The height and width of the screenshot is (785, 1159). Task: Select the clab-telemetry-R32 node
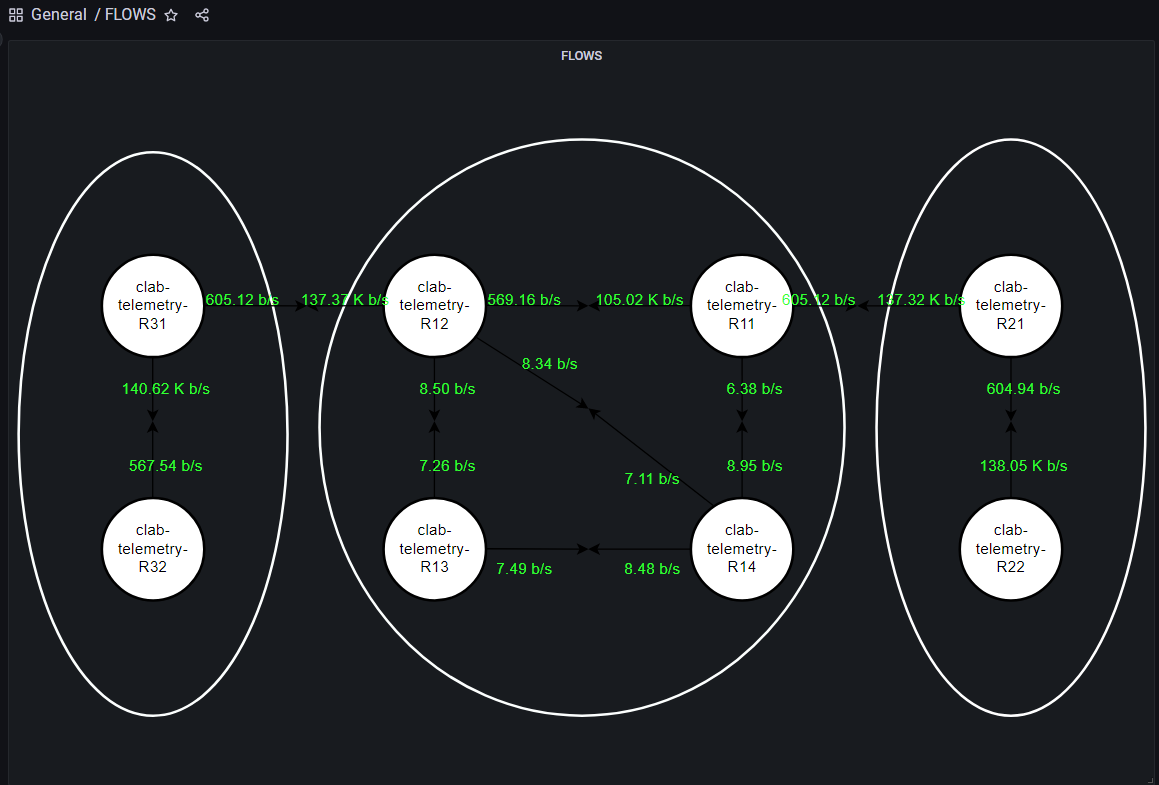coord(153,548)
